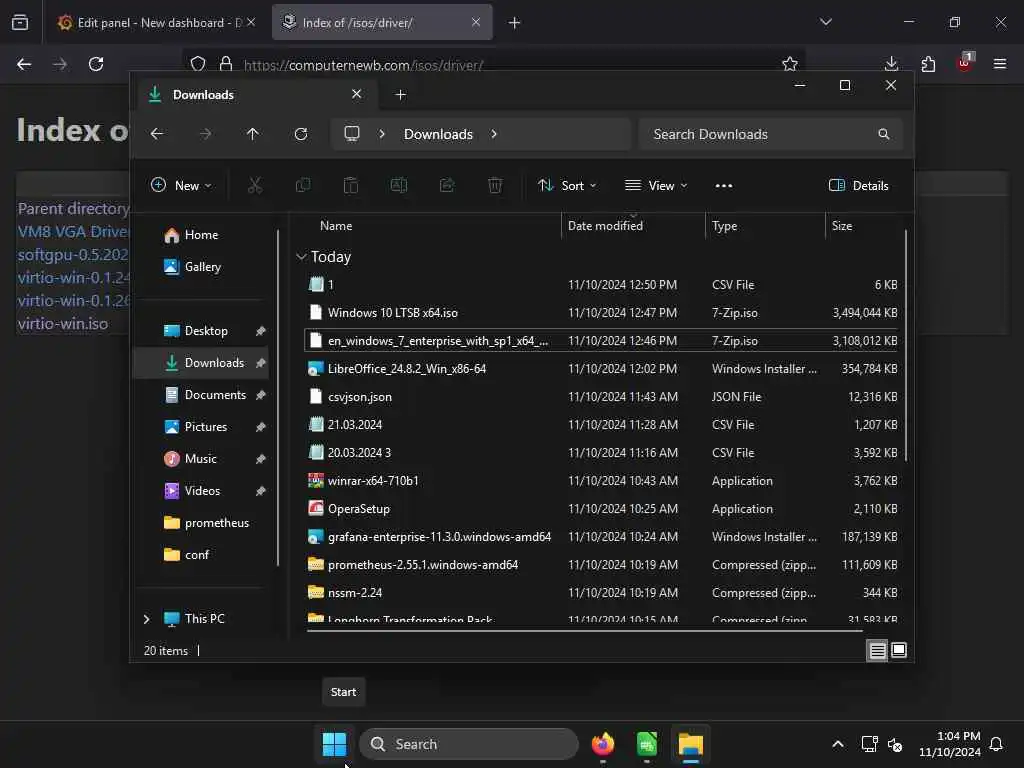Reload the Firefox page
1024x768 pixels.
(x=96, y=64)
